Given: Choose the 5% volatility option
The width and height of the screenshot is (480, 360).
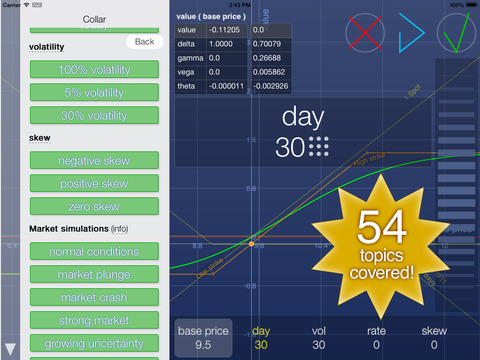Looking at the screenshot, I should point(94,93).
